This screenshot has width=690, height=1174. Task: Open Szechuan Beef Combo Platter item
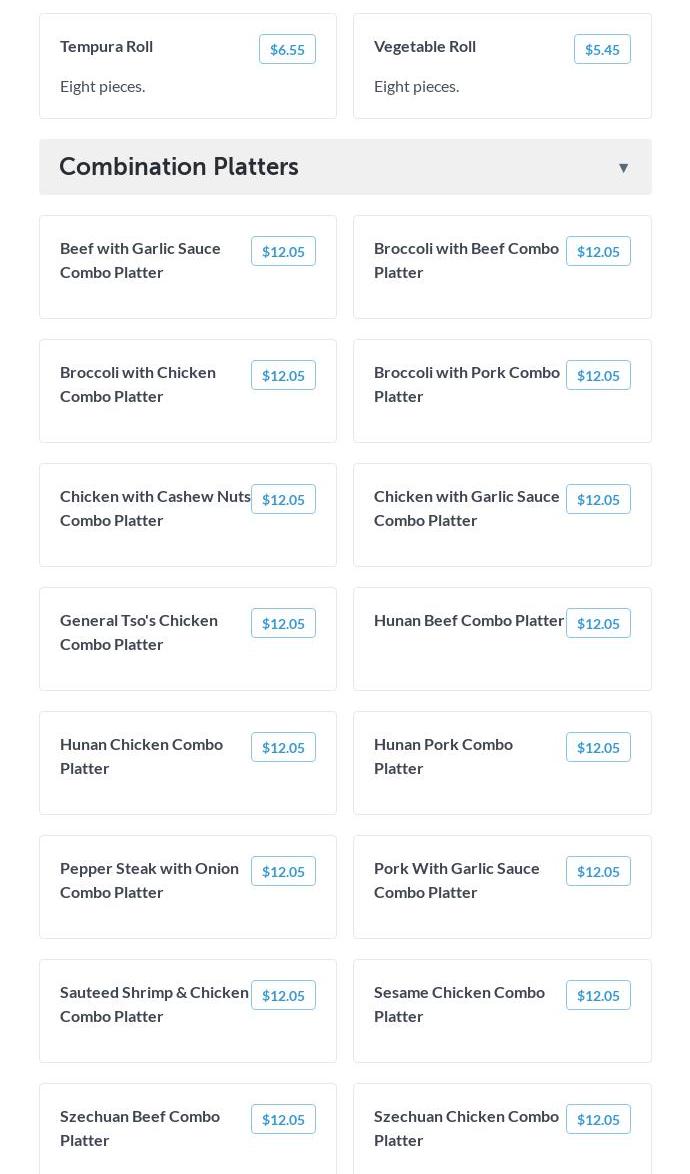[x=140, y=1128]
